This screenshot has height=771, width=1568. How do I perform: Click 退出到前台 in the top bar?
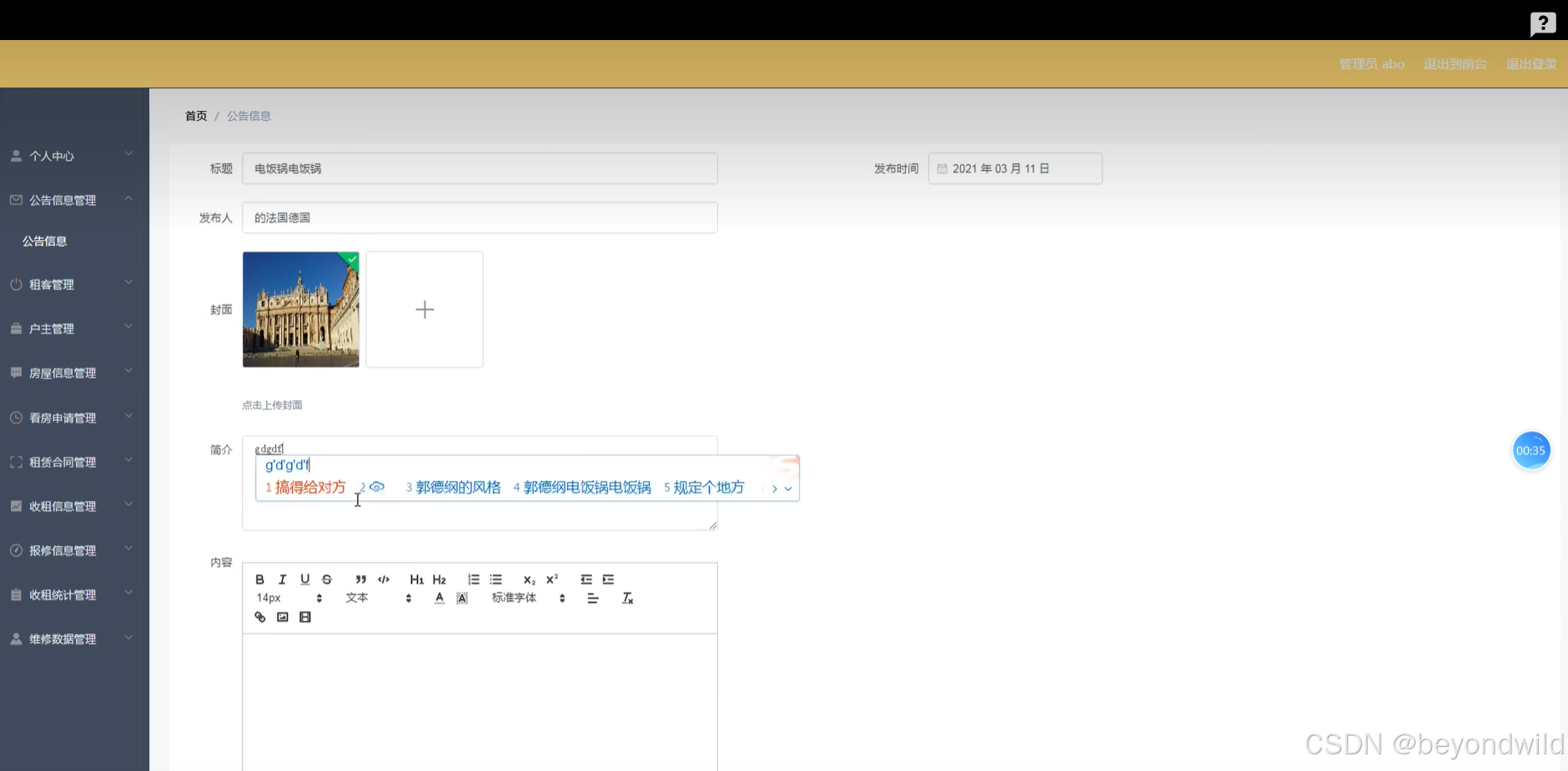click(1455, 64)
